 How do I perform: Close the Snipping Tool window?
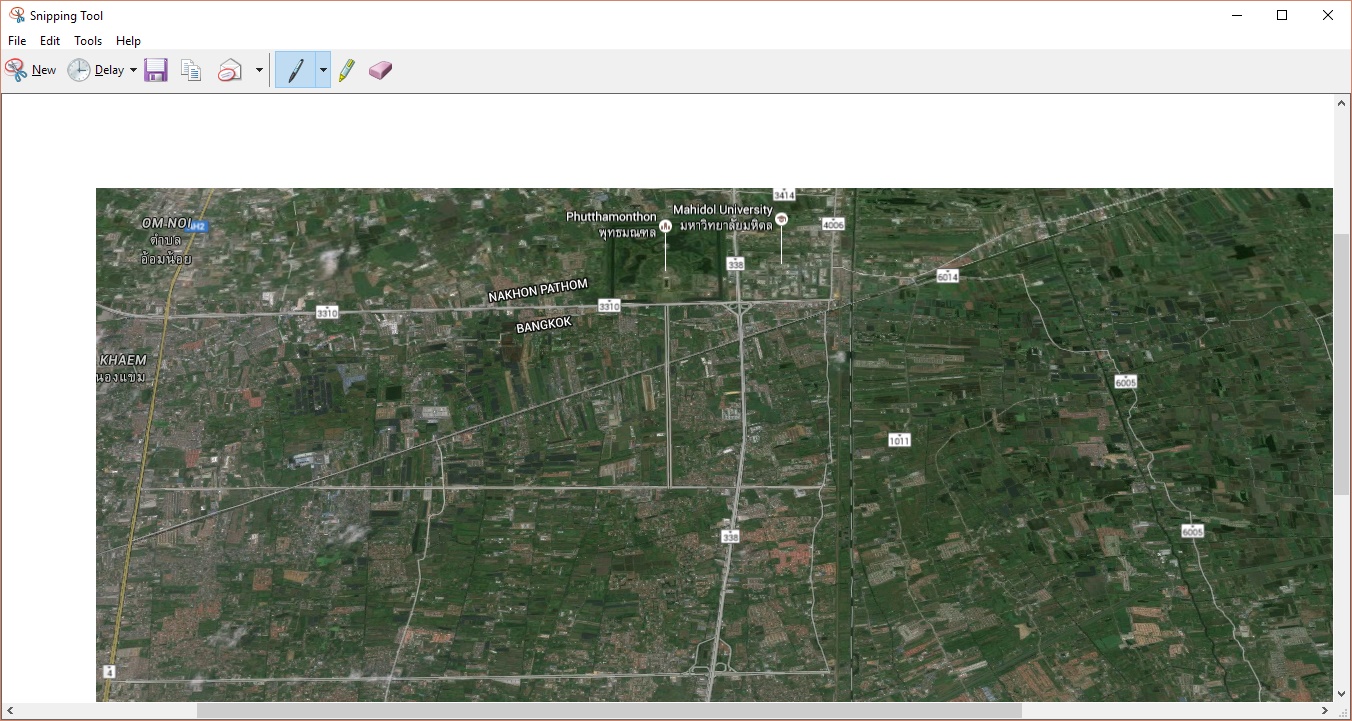pyautogui.click(x=1328, y=15)
